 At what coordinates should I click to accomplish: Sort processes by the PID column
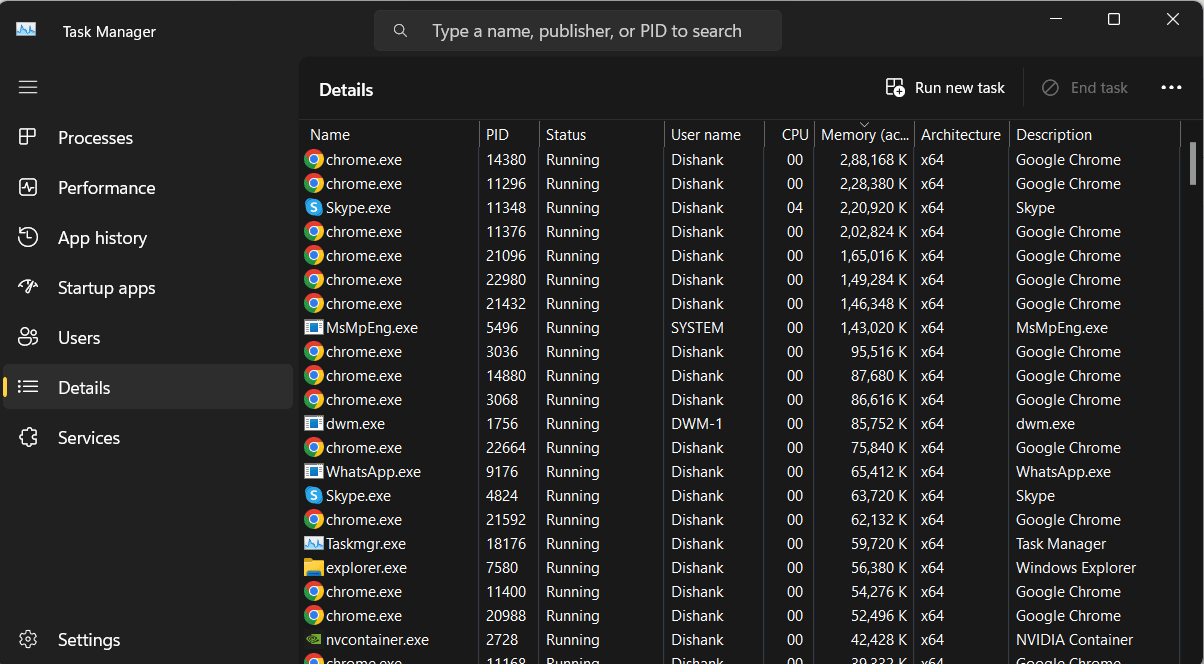point(497,135)
